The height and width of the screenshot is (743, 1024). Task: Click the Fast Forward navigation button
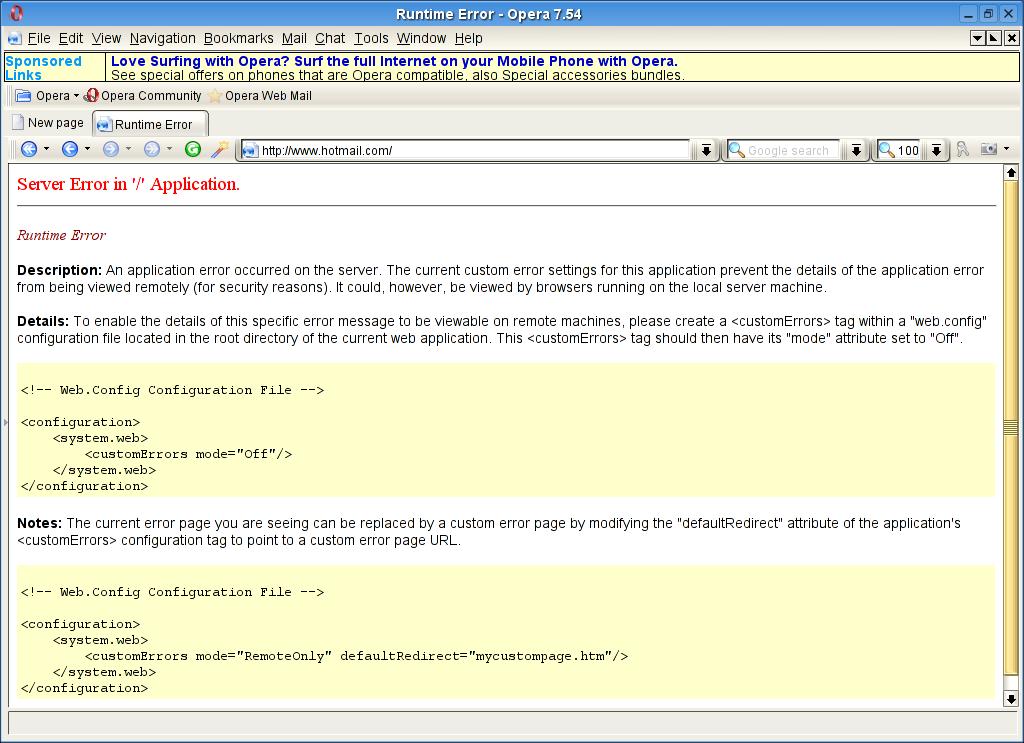point(151,150)
